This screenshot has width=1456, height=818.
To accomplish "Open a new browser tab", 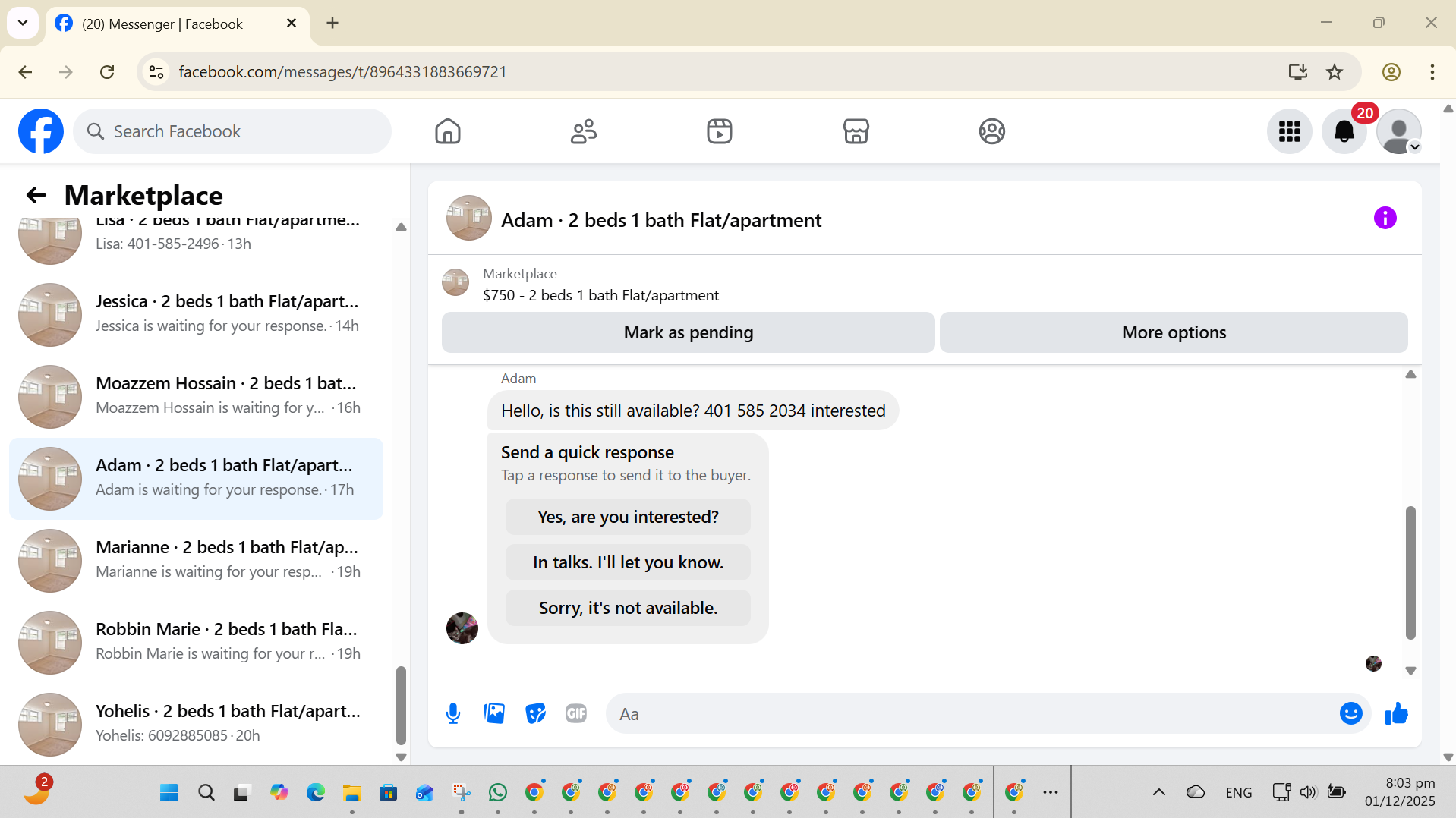I will (332, 23).
